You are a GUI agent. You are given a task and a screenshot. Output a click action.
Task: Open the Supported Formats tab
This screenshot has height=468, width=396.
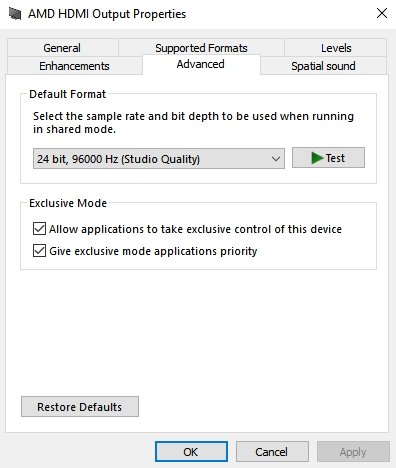click(201, 48)
